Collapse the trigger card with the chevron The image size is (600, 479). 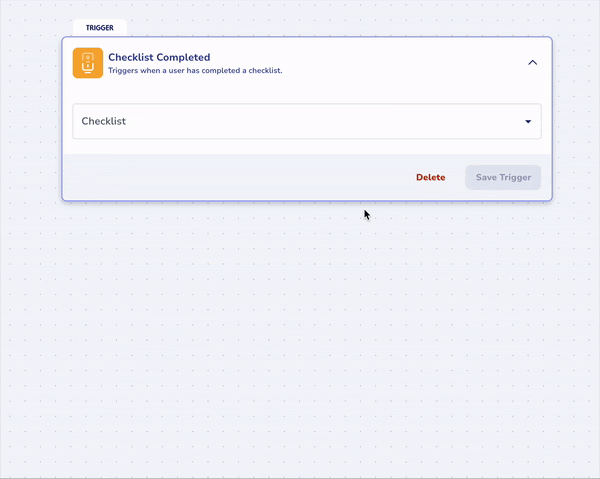pyautogui.click(x=533, y=63)
